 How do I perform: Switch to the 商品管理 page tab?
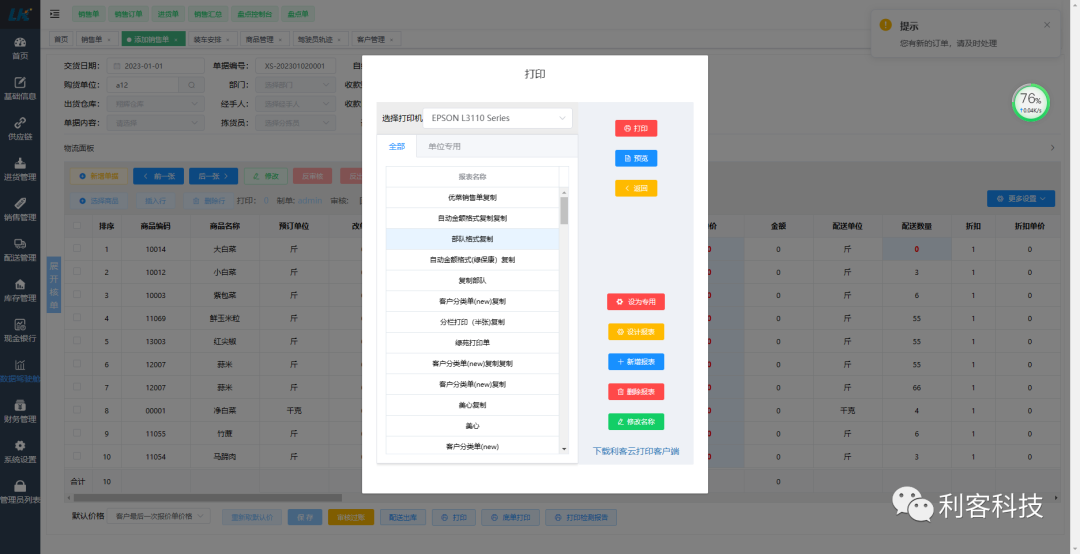point(265,39)
